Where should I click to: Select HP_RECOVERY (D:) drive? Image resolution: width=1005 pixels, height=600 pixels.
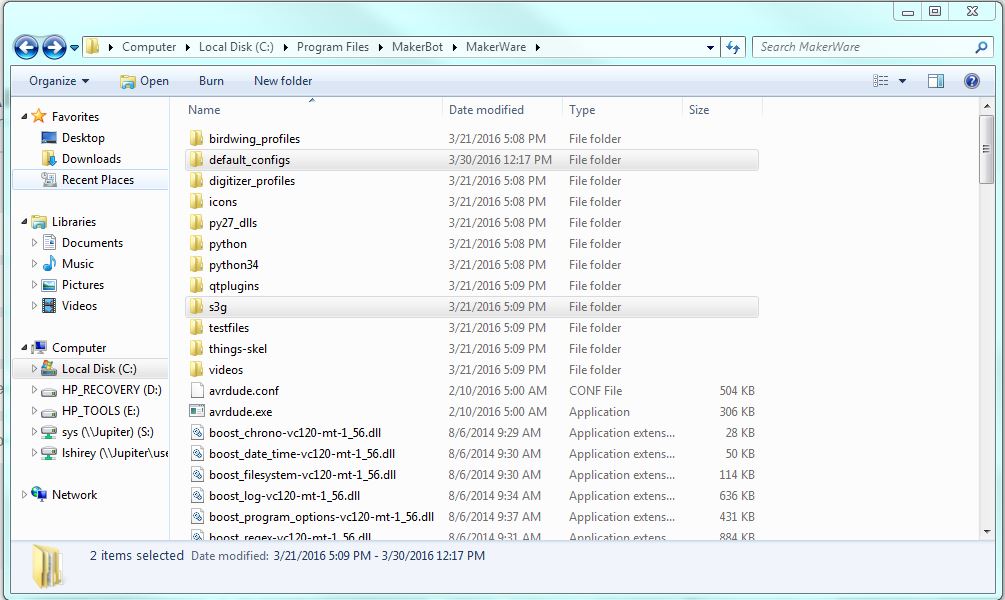(112, 390)
